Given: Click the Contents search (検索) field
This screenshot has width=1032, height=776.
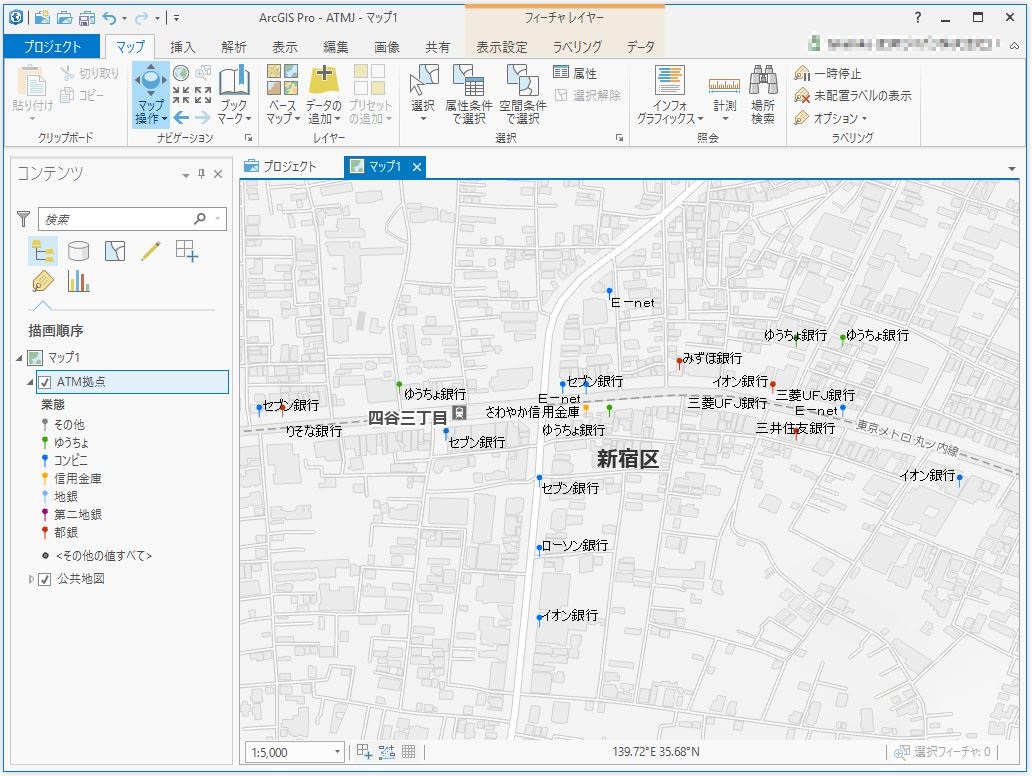Looking at the screenshot, I should [x=132, y=219].
